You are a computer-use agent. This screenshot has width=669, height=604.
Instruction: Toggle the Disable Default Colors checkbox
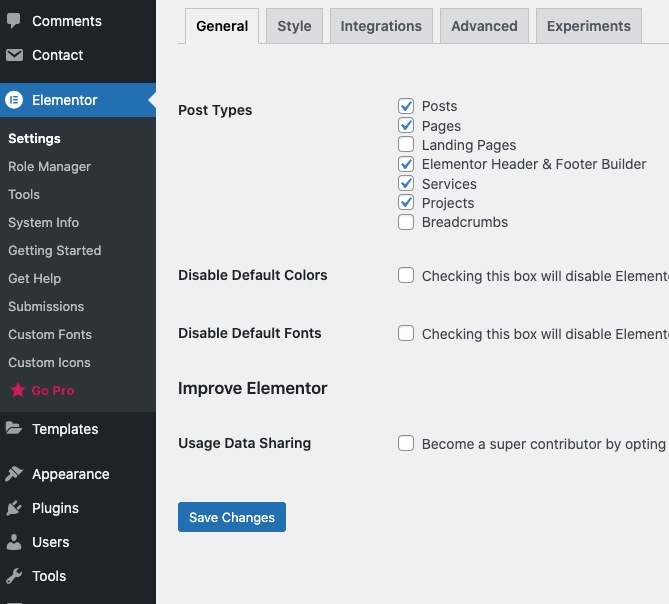tap(406, 276)
